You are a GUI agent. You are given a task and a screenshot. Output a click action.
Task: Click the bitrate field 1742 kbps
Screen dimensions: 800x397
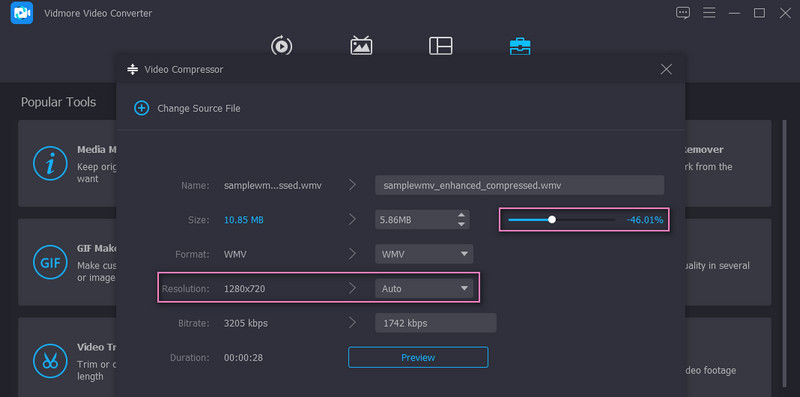(435, 323)
